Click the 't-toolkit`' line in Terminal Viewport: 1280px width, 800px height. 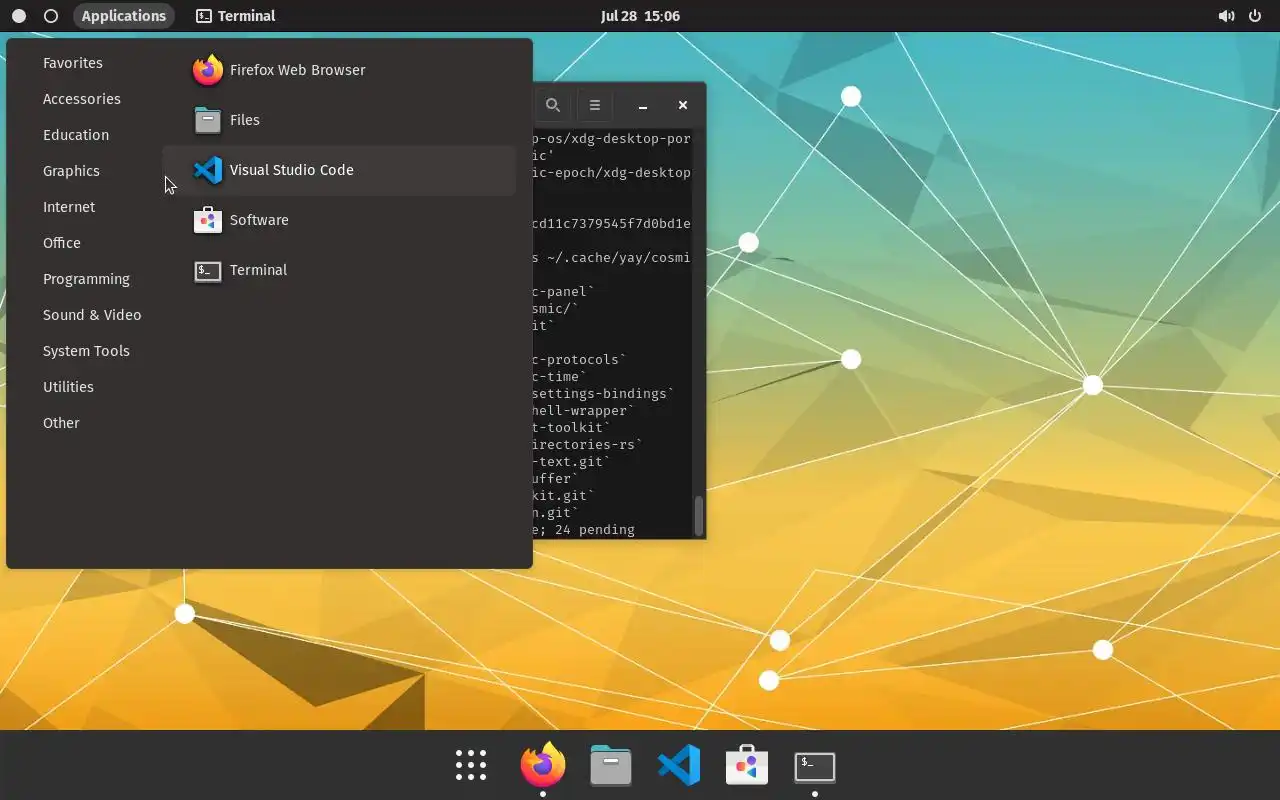point(571,428)
